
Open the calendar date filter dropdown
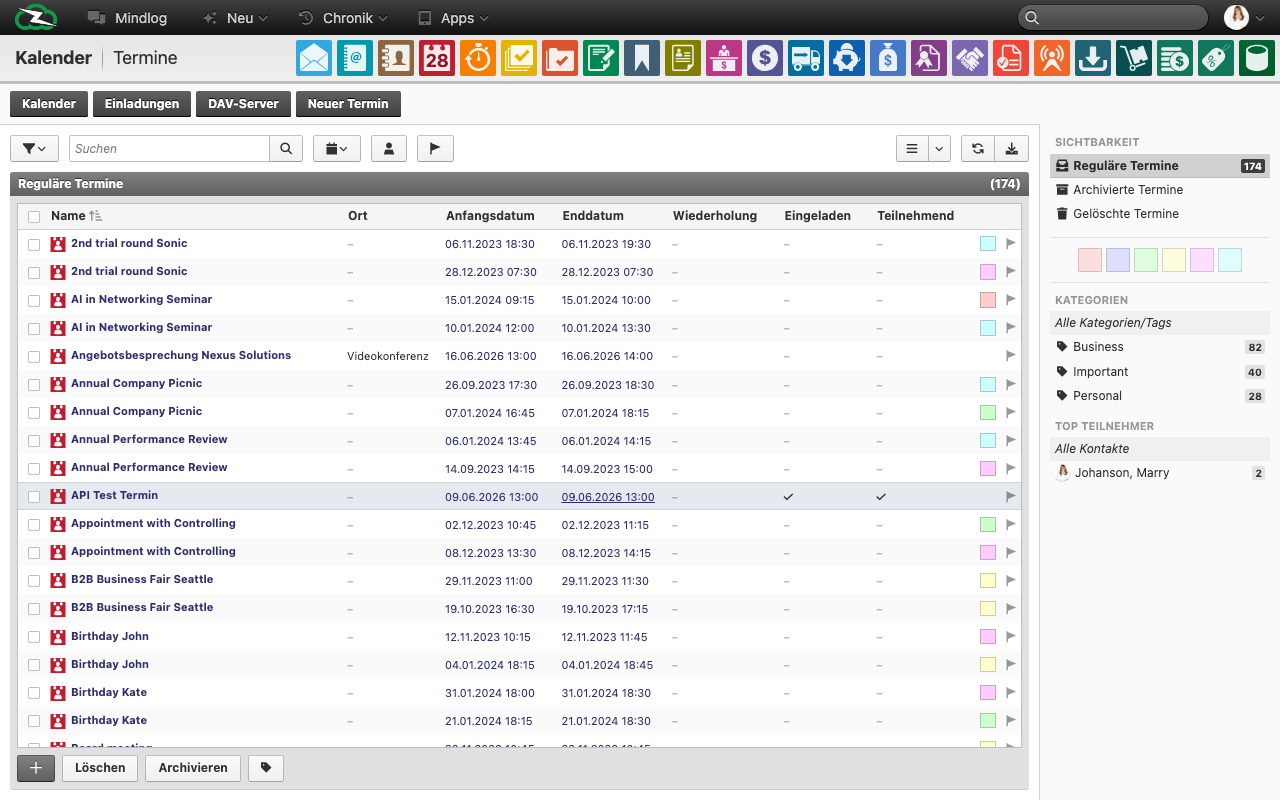(337, 148)
